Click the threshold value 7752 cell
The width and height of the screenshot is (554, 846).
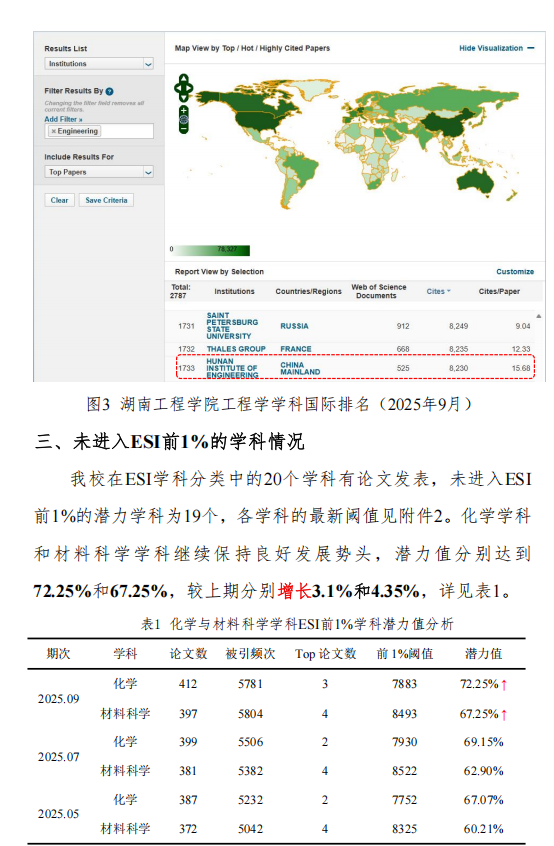(405, 800)
